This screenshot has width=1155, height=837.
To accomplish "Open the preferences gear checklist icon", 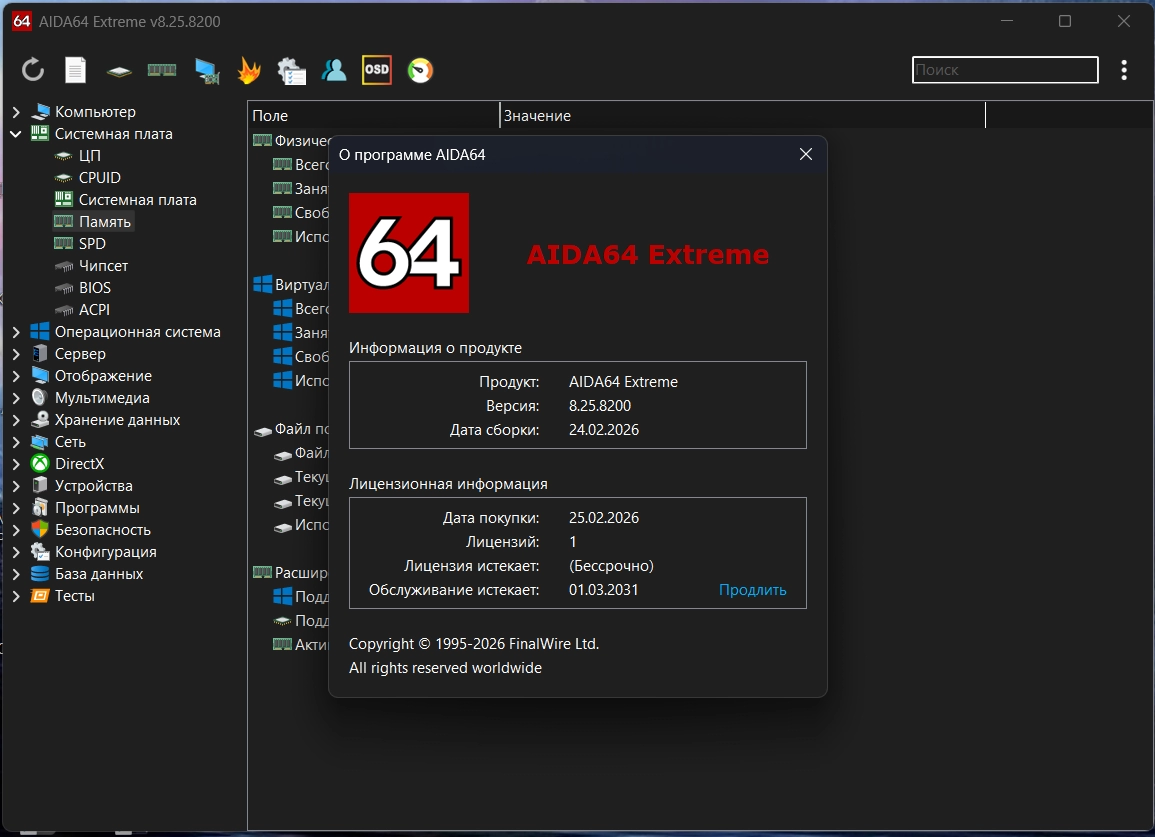I will pos(291,70).
